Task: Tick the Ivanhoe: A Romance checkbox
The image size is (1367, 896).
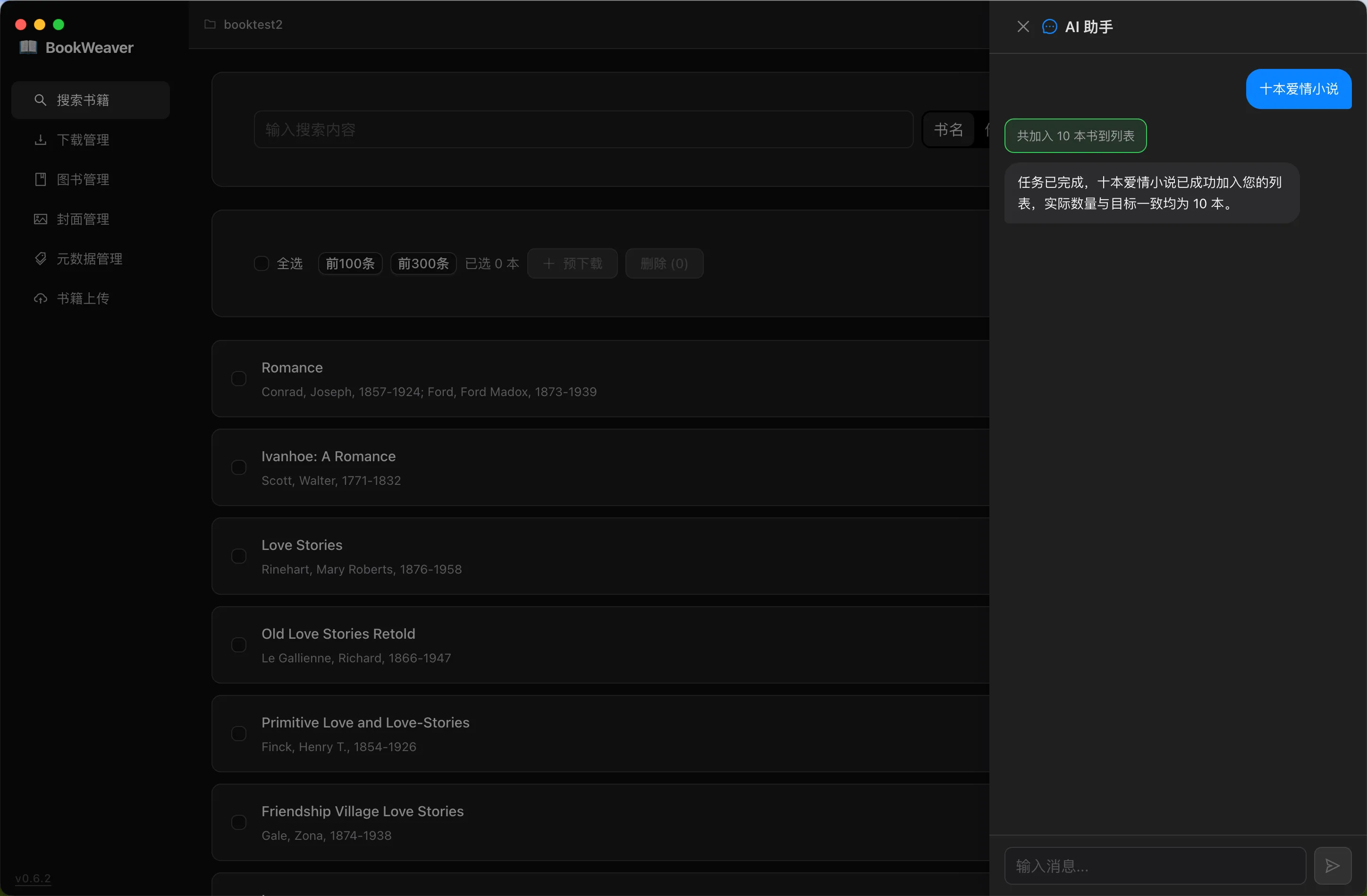Action: 239,467
